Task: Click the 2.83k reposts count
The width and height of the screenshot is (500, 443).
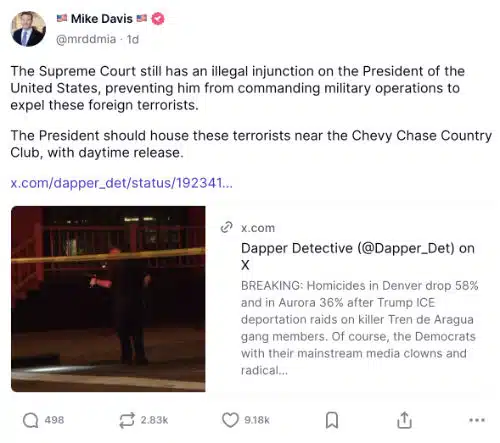Action: [154, 420]
